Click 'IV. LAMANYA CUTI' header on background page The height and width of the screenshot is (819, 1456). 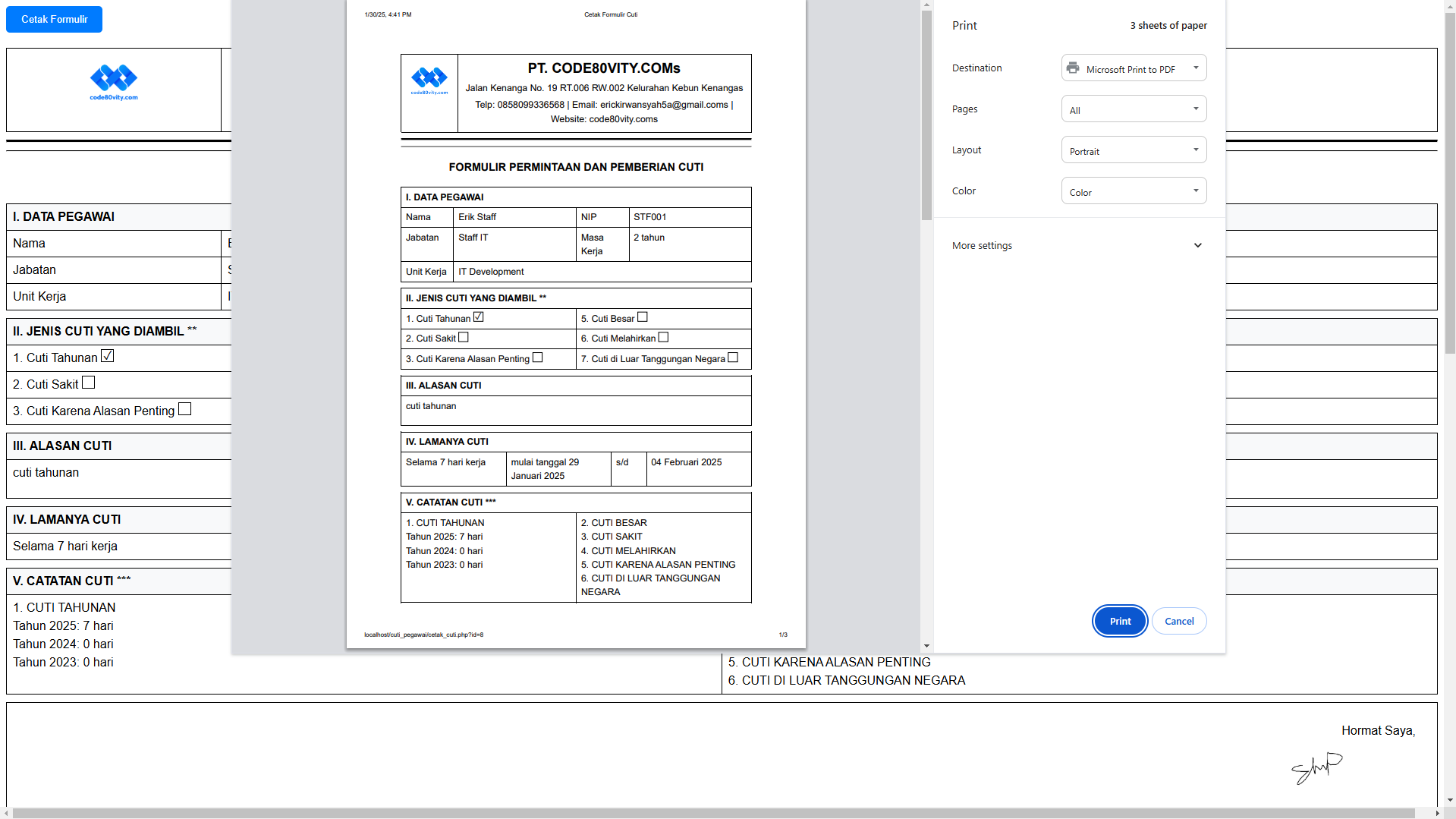pos(67,519)
